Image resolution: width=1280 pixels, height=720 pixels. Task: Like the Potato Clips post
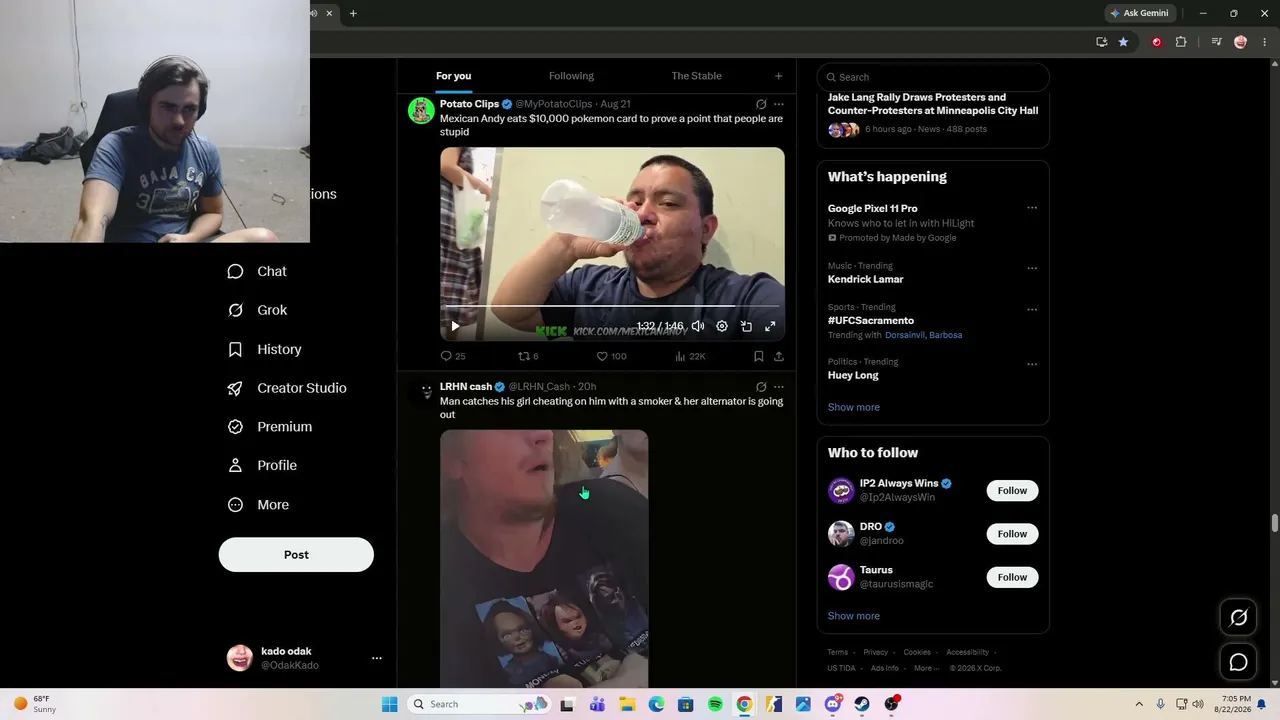[611, 356]
